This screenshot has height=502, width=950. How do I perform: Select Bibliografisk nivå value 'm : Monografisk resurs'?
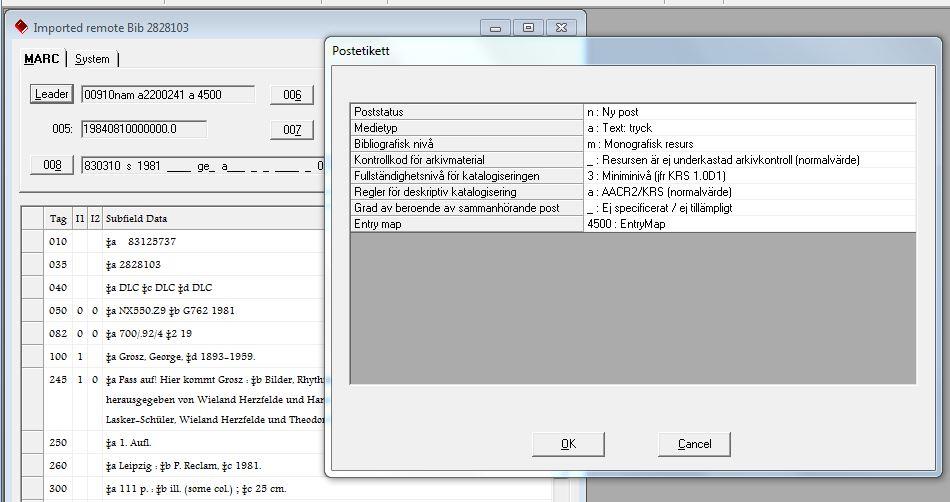(749, 144)
